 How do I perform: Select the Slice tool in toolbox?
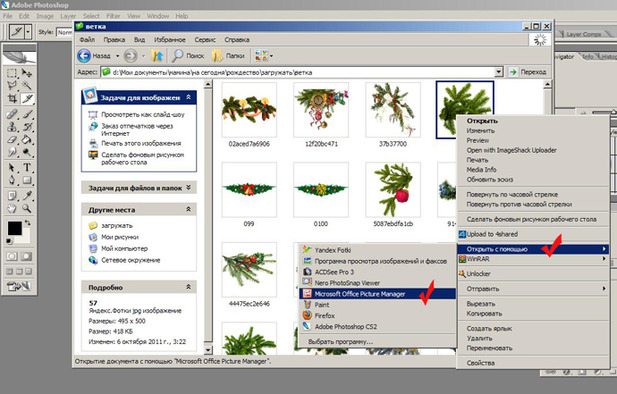[x=27, y=99]
